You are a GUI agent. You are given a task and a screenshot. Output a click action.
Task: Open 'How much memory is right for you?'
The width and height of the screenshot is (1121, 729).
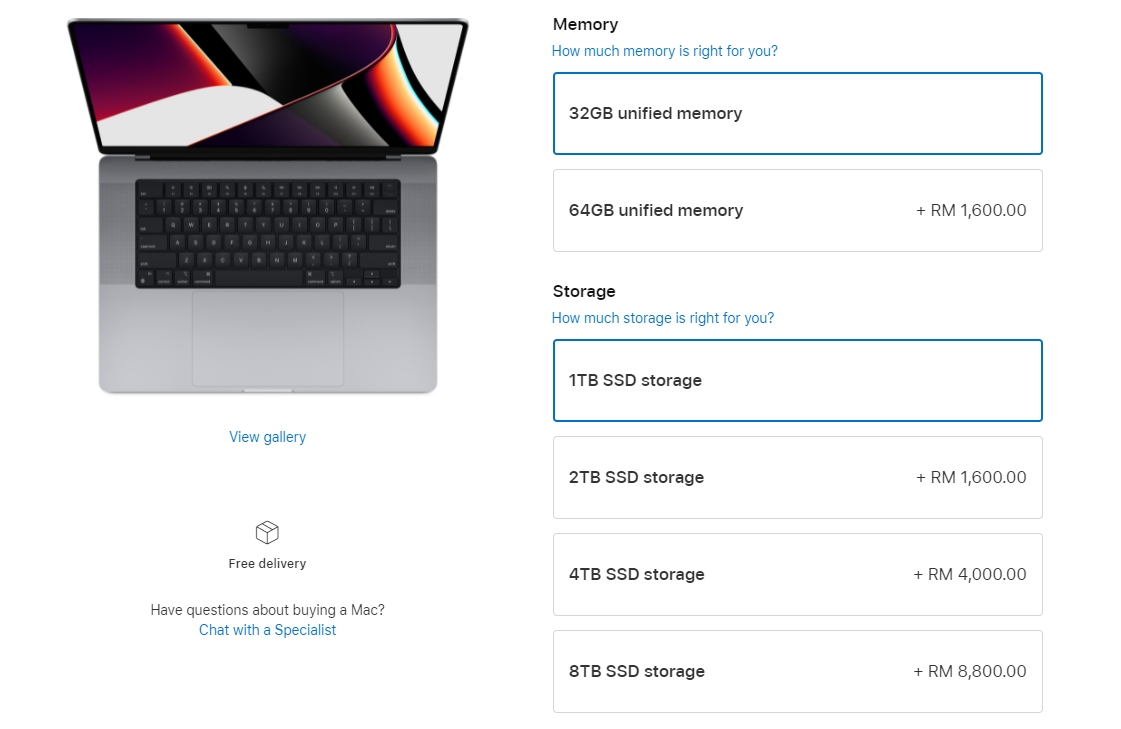[x=664, y=50]
